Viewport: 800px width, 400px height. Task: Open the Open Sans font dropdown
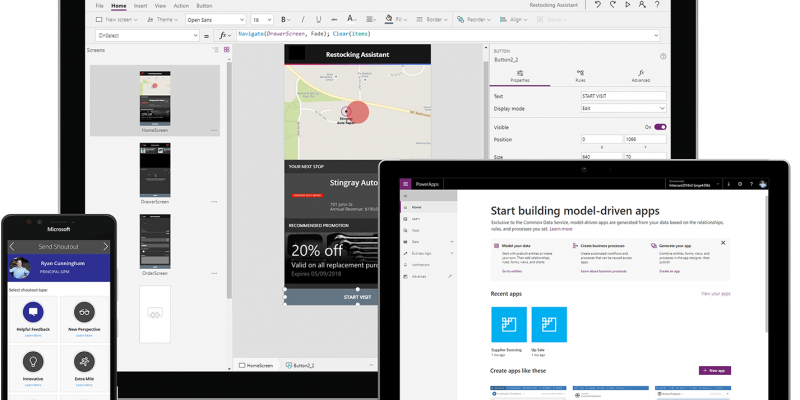[215, 20]
